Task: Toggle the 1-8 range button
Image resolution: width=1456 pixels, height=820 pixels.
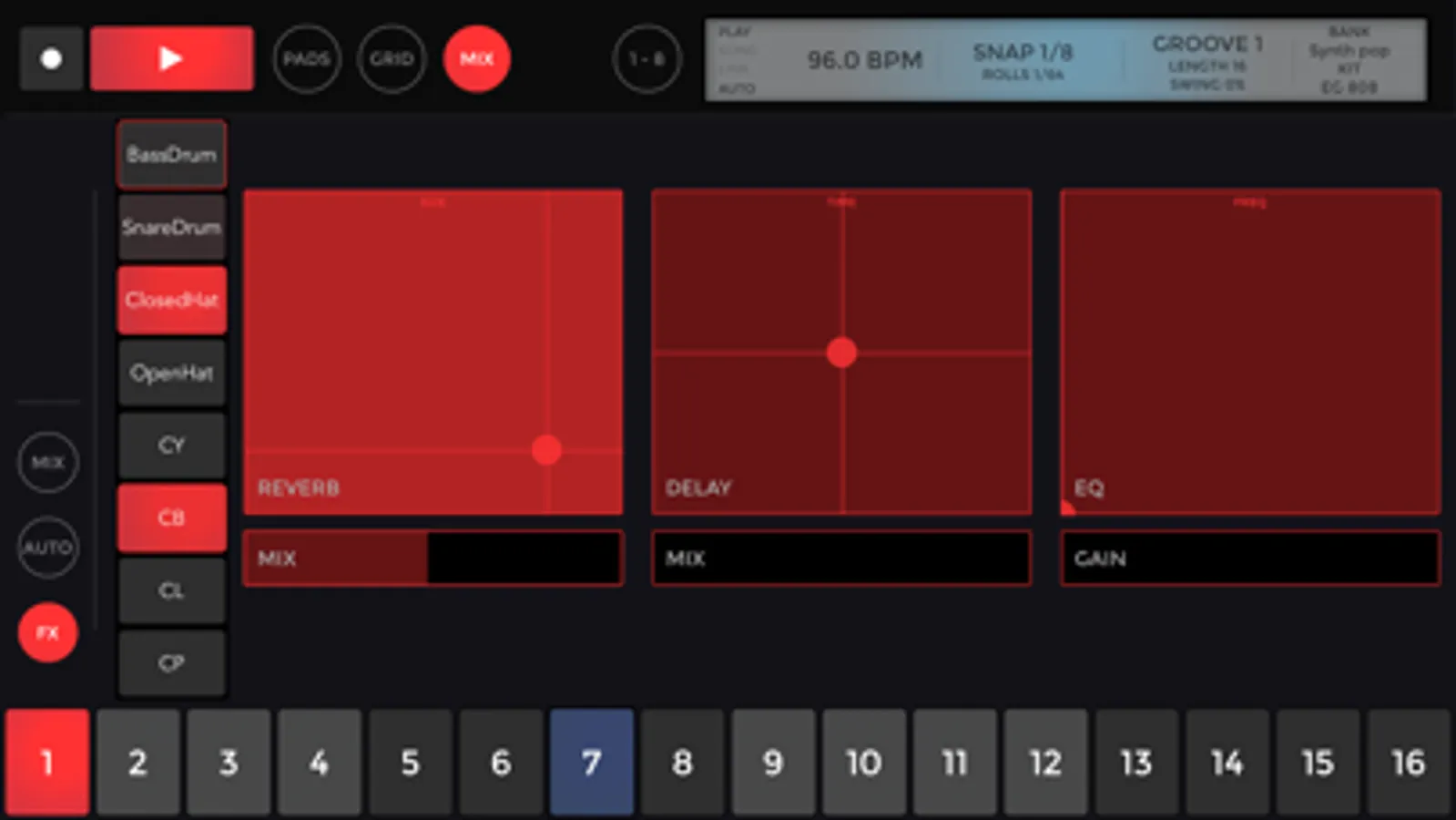Action: (647, 59)
